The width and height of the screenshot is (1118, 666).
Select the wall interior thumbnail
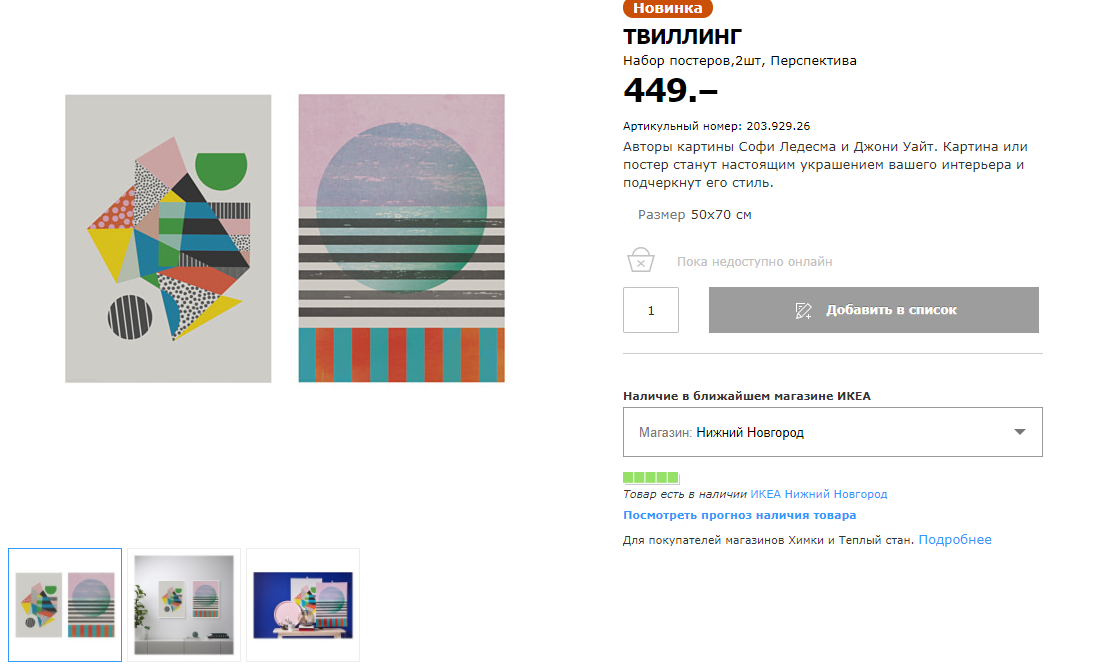[184, 605]
